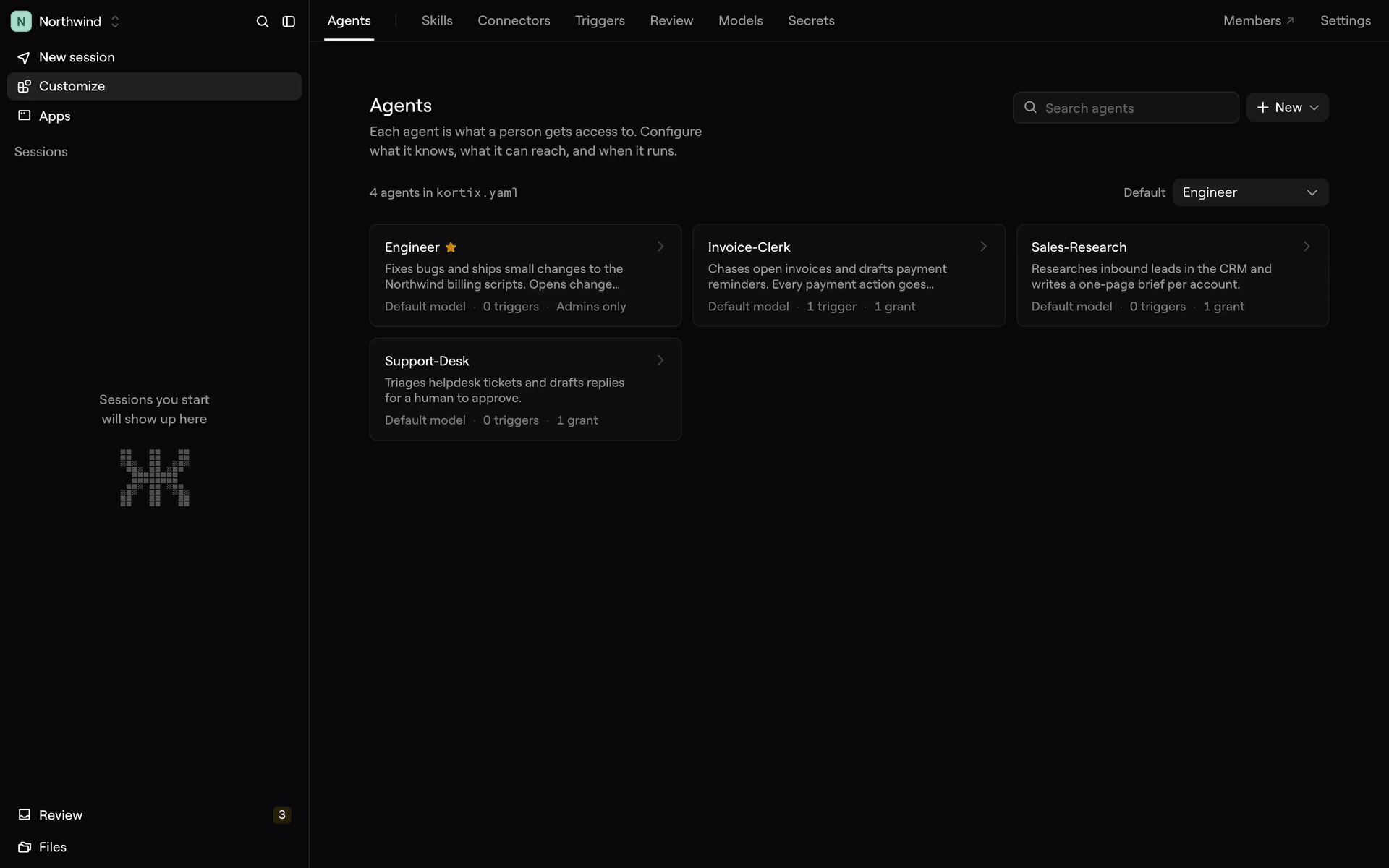Open Settings in the top bar
This screenshot has height=868, width=1389.
click(x=1345, y=21)
